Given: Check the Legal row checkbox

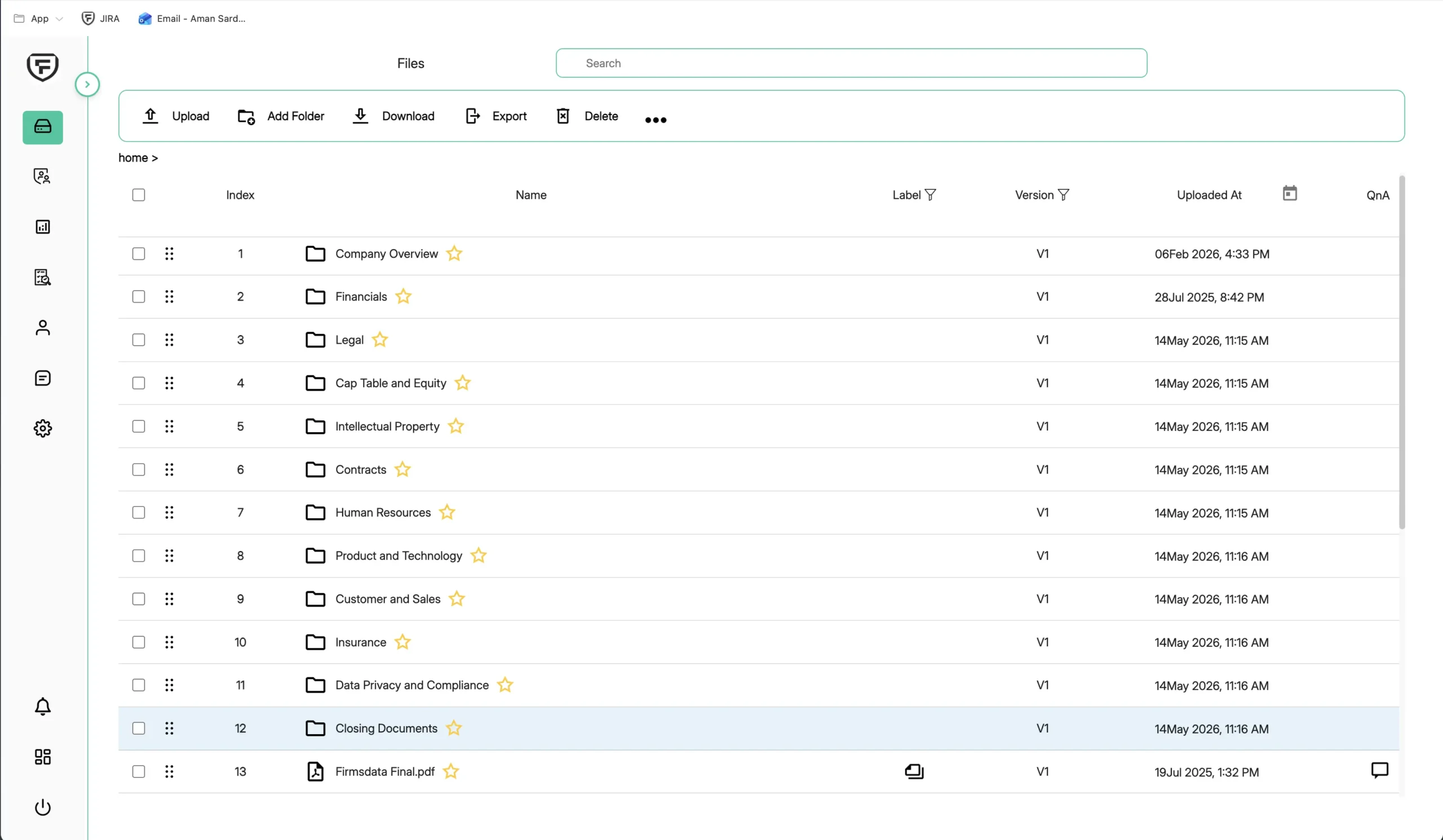Looking at the screenshot, I should tap(139, 340).
